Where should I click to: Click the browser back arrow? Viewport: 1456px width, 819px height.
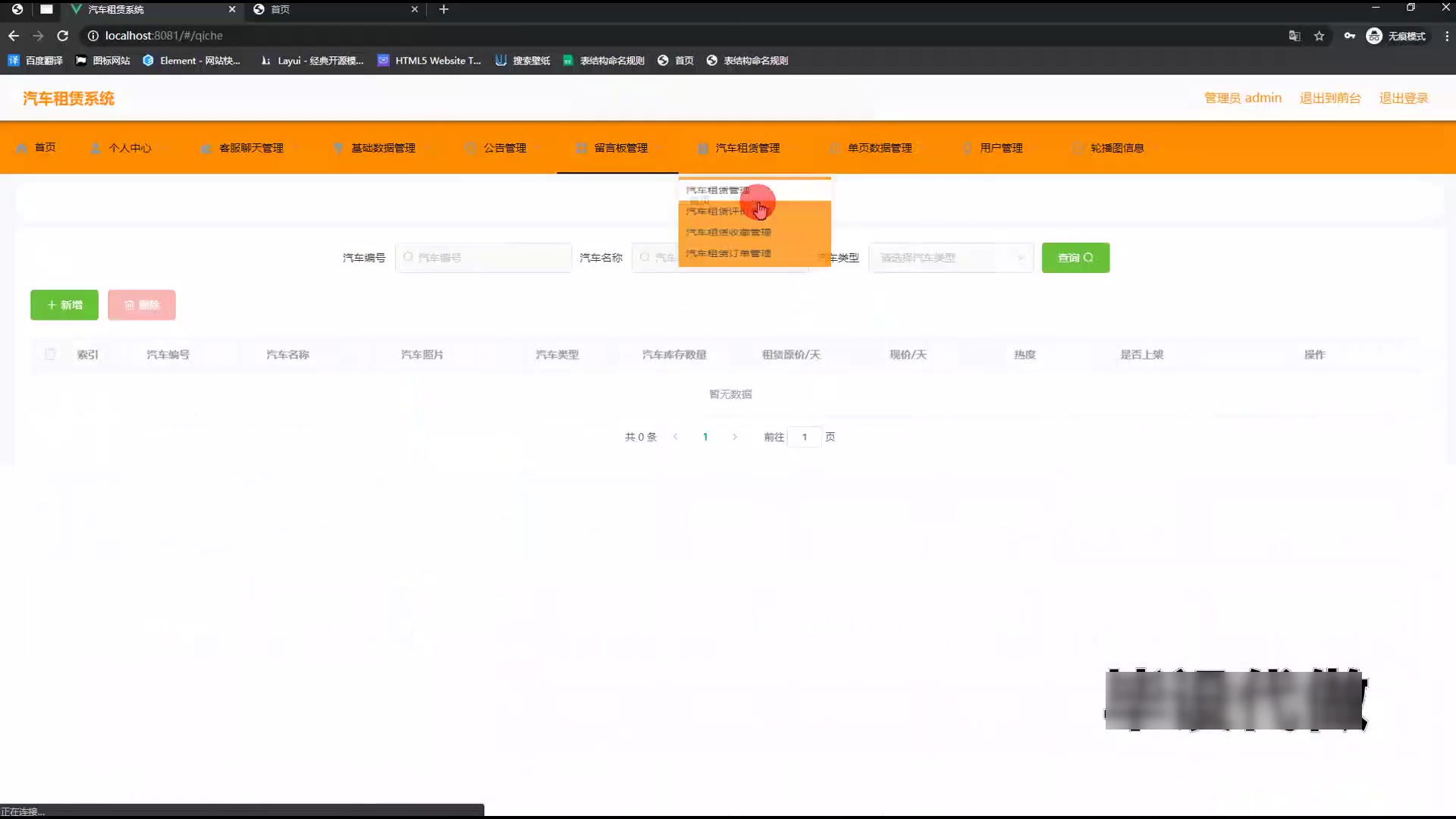(14, 36)
